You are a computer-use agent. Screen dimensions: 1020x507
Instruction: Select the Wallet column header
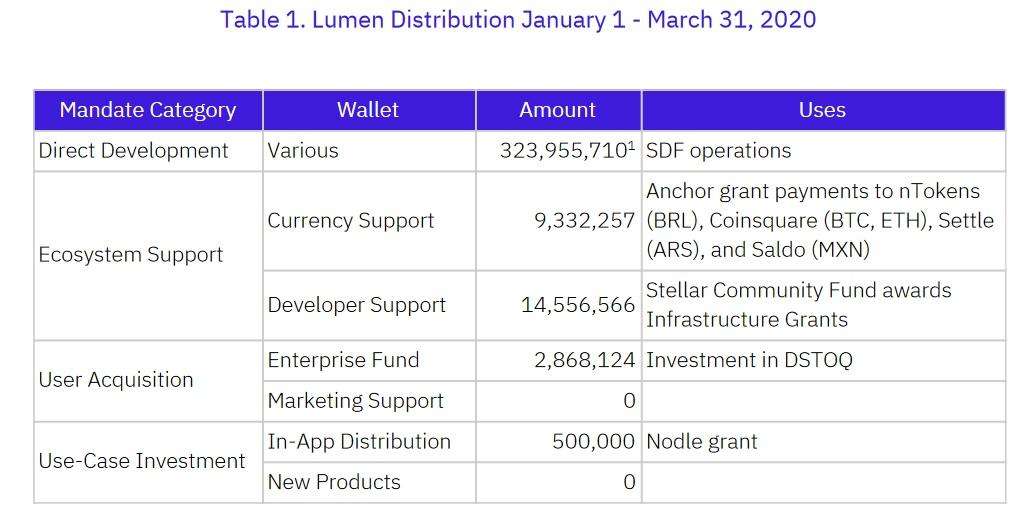368,110
